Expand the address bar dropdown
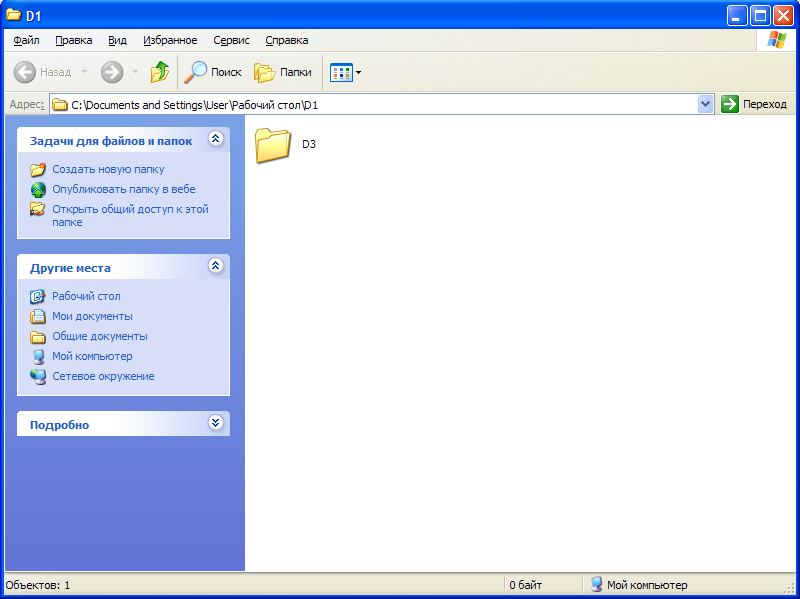 [705, 104]
